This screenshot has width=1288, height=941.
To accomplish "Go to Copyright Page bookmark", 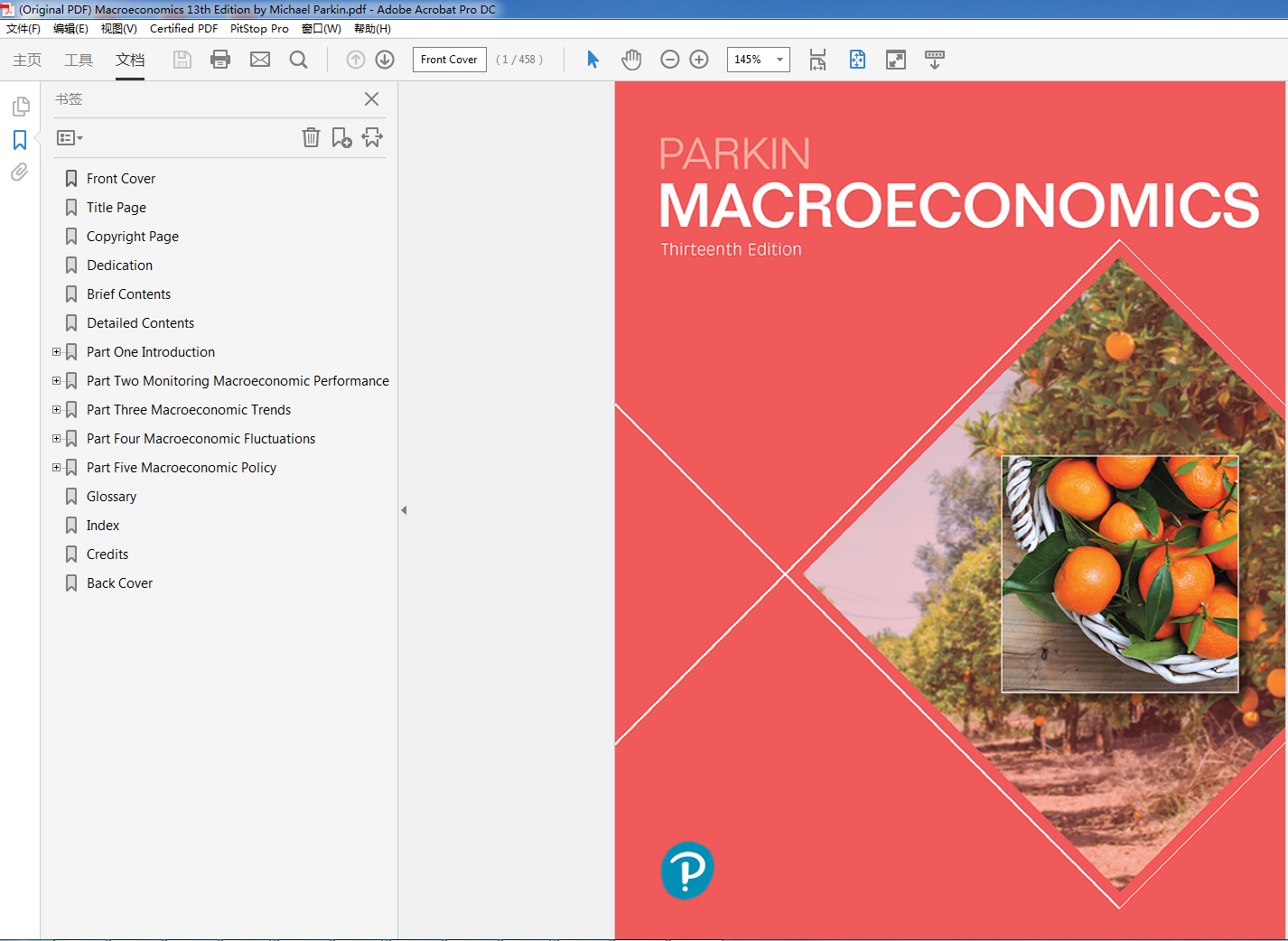I will click(133, 237).
